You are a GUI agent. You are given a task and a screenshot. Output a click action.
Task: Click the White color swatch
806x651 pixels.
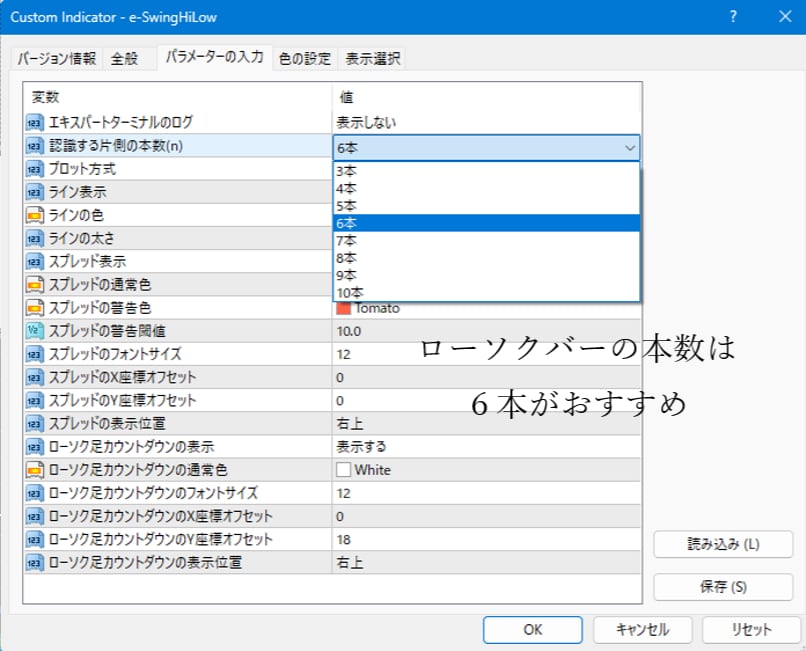pyautogui.click(x=343, y=470)
